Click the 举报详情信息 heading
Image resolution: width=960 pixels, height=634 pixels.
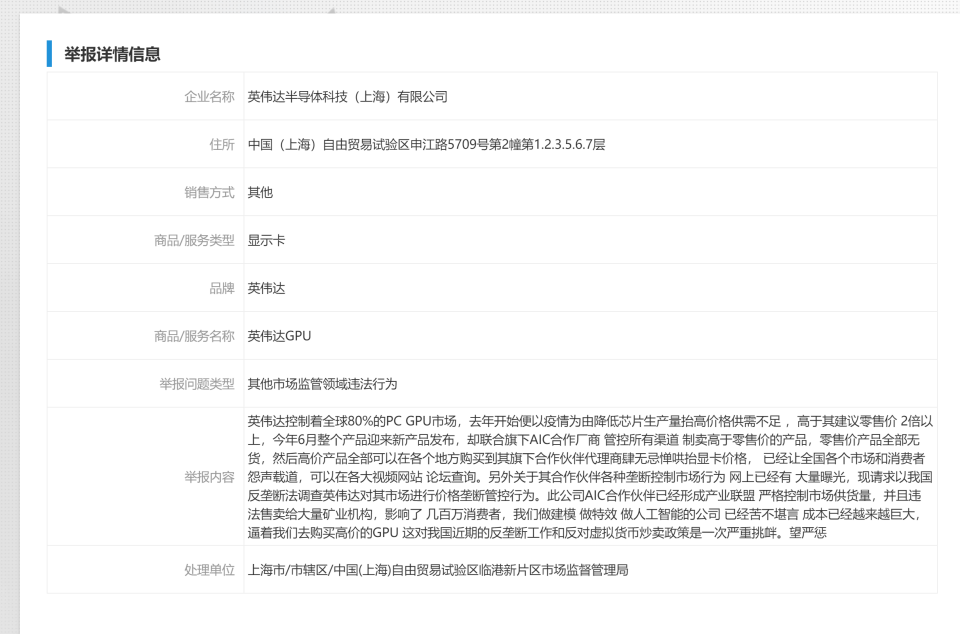[x=112, y=54]
